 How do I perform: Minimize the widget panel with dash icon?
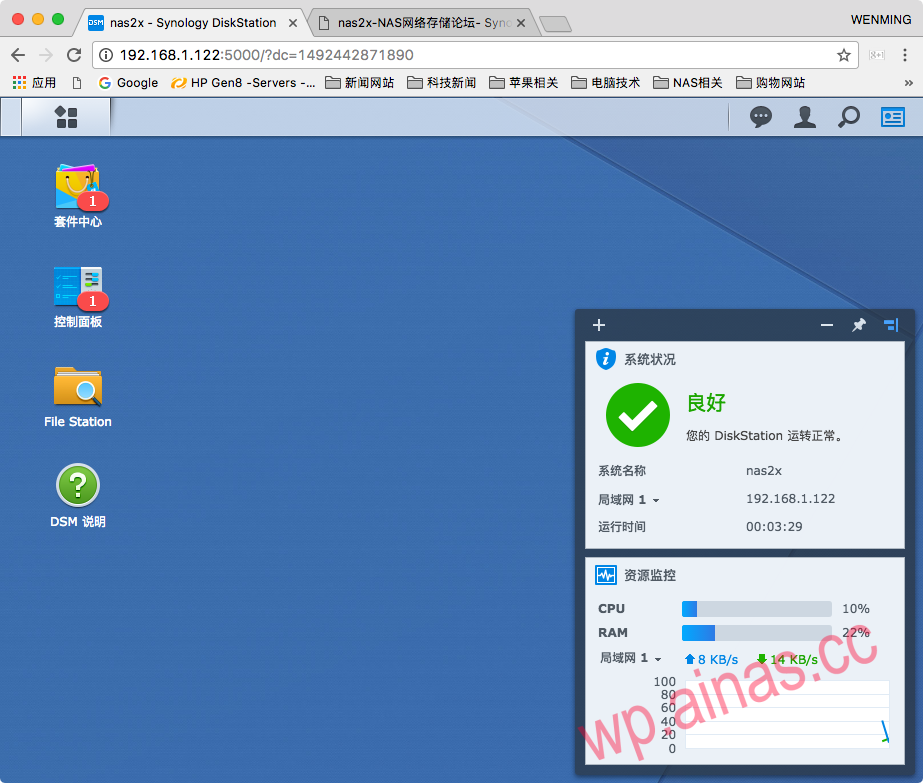click(826, 325)
